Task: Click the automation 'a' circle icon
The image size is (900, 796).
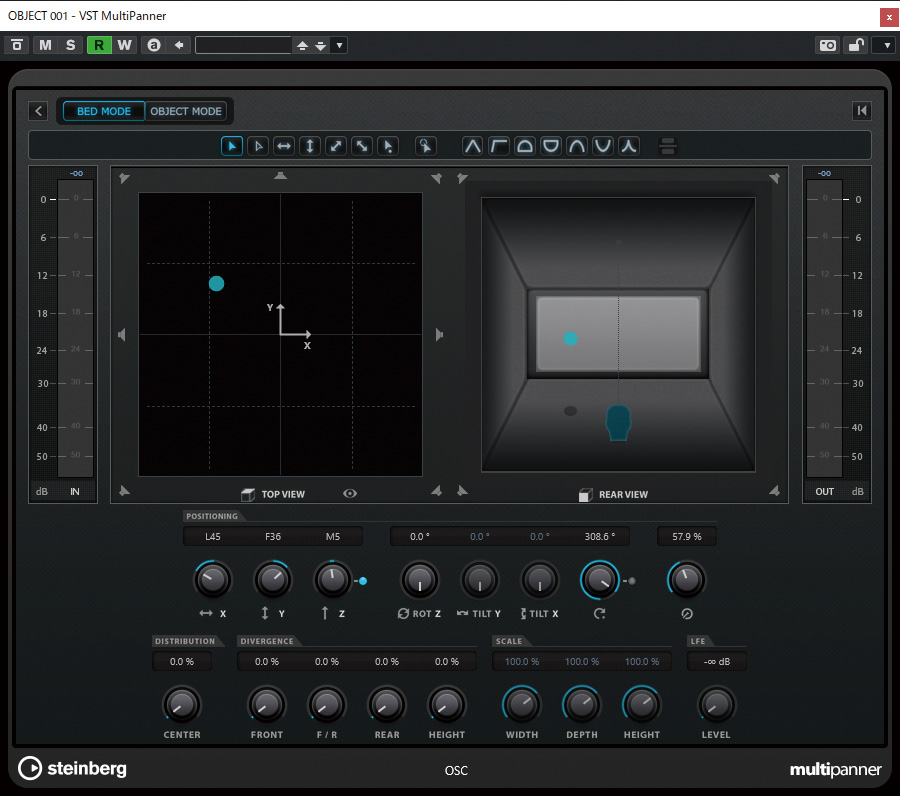Action: click(x=154, y=45)
